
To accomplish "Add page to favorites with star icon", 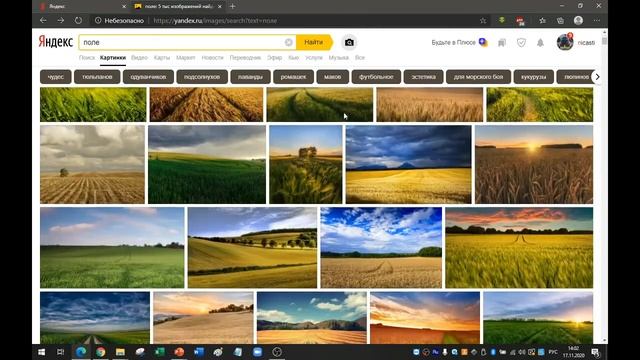I will 483,20.
